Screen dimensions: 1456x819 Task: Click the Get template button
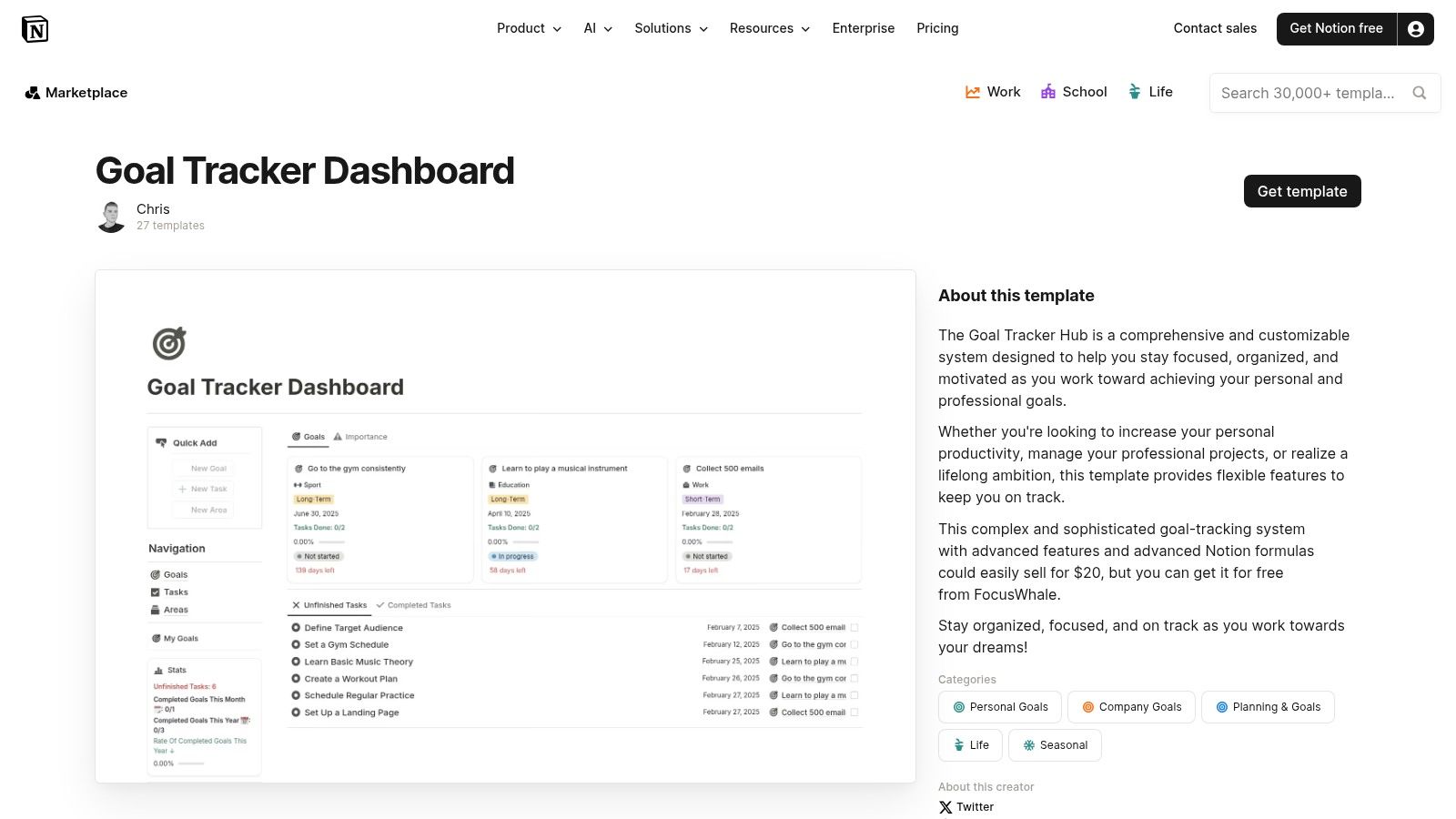pos(1302,191)
